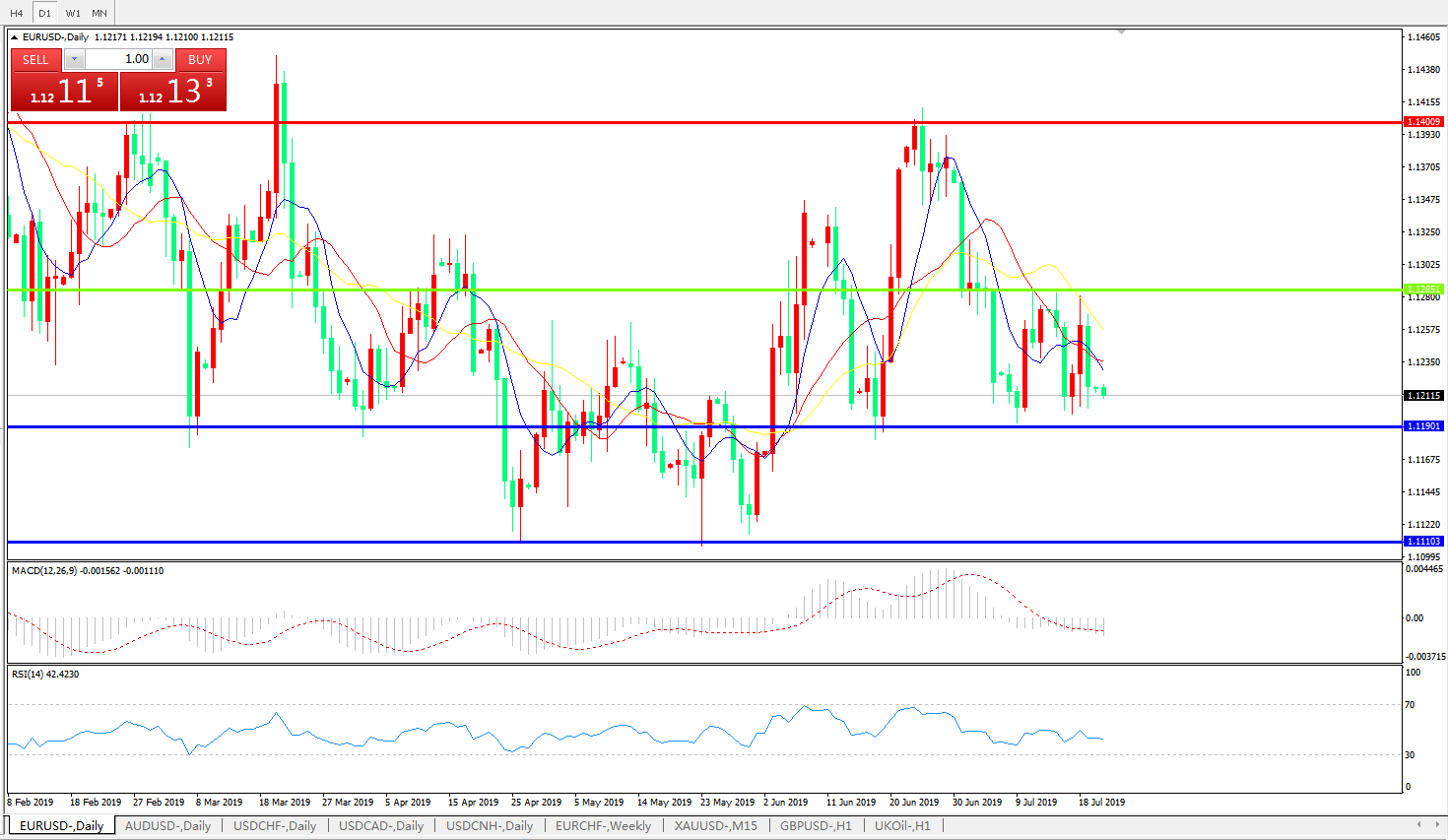Increase lot volume with up arrow
The width and height of the screenshot is (1448, 840).
[163, 59]
